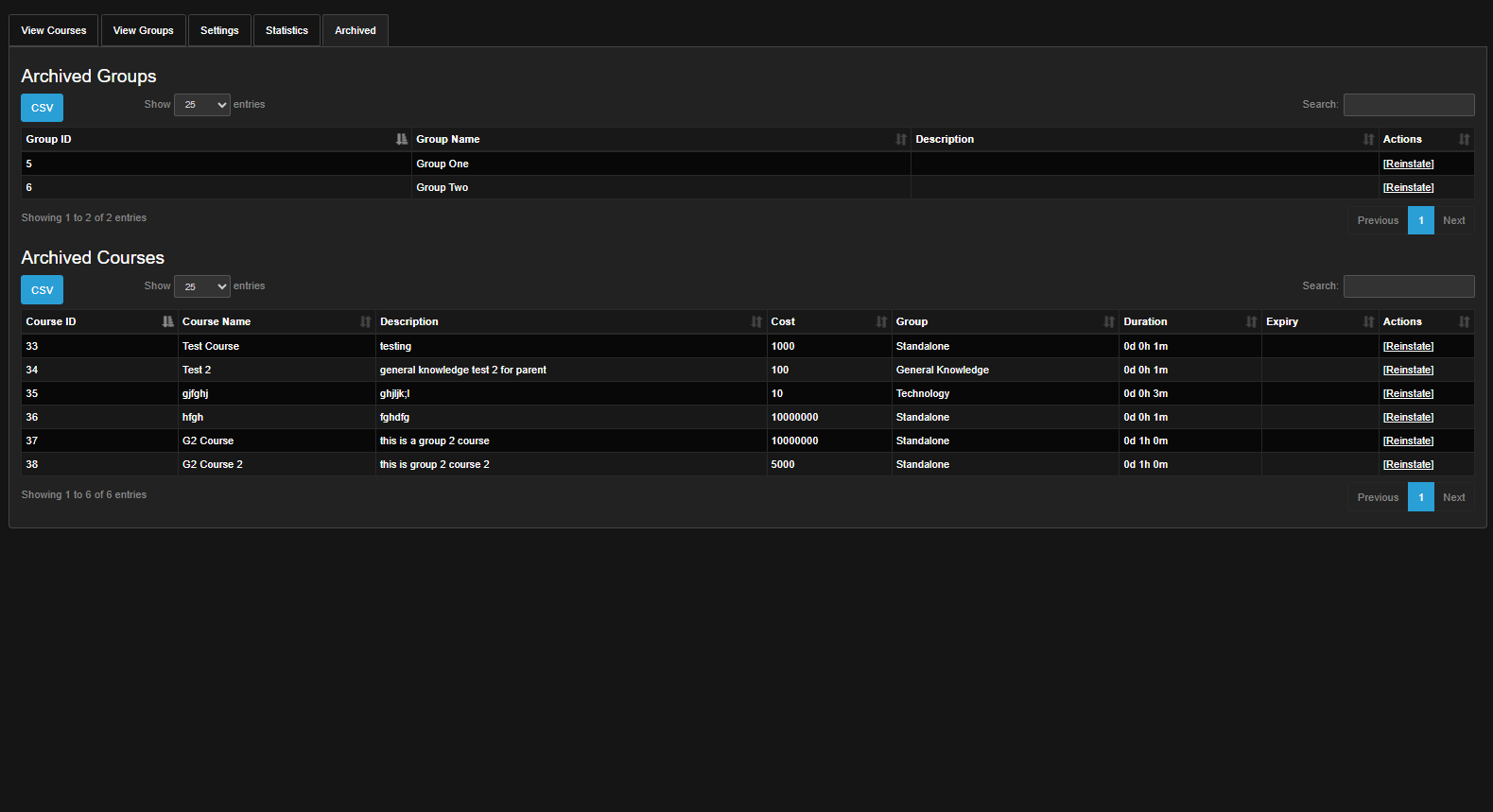Click sort icon on courses Group column

point(1109,321)
